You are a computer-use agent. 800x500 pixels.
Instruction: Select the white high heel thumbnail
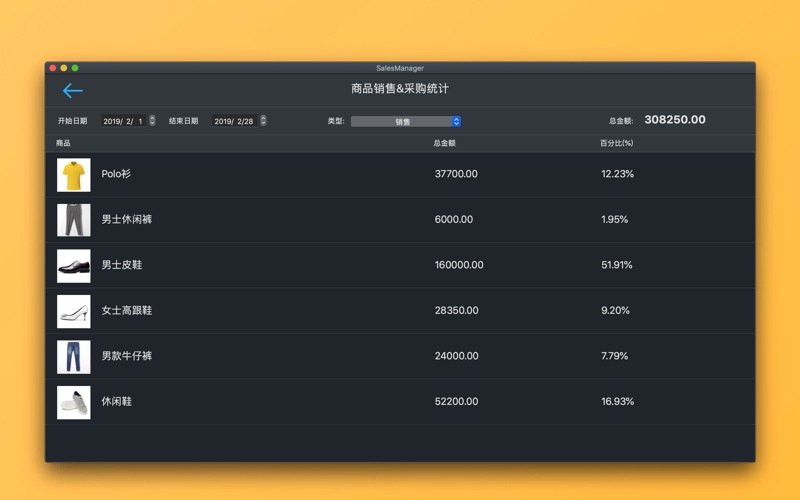tap(74, 311)
